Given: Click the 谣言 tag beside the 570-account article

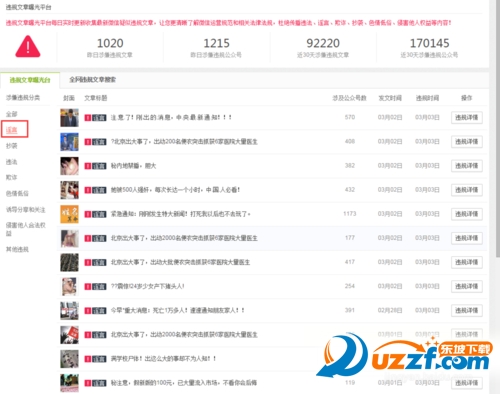Looking at the screenshot, I should tap(95, 118).
